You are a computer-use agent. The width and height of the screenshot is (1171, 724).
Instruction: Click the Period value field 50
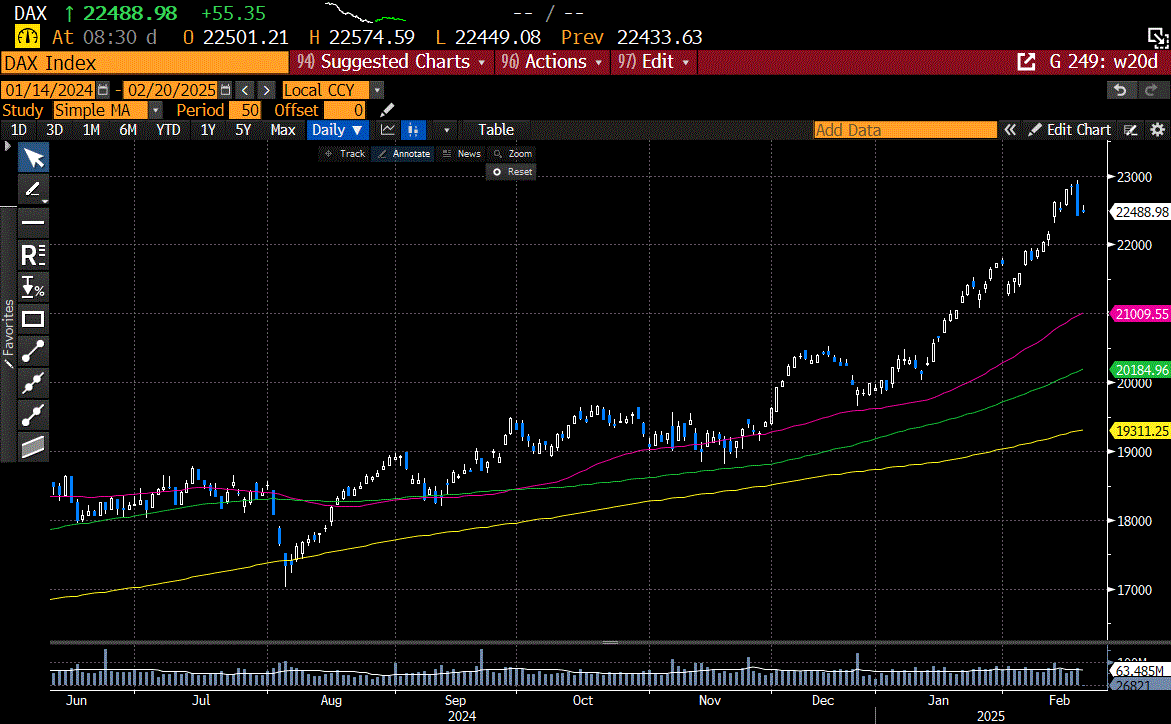click(245, 110)
